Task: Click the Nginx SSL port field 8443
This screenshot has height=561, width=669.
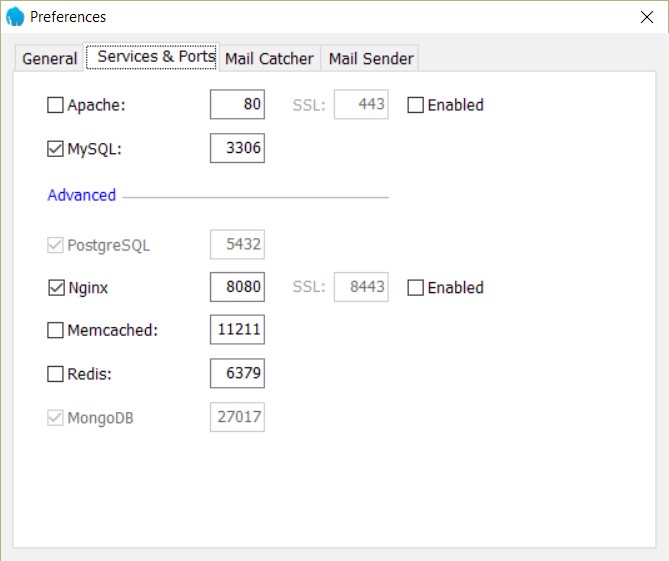Action: [360, 288]
